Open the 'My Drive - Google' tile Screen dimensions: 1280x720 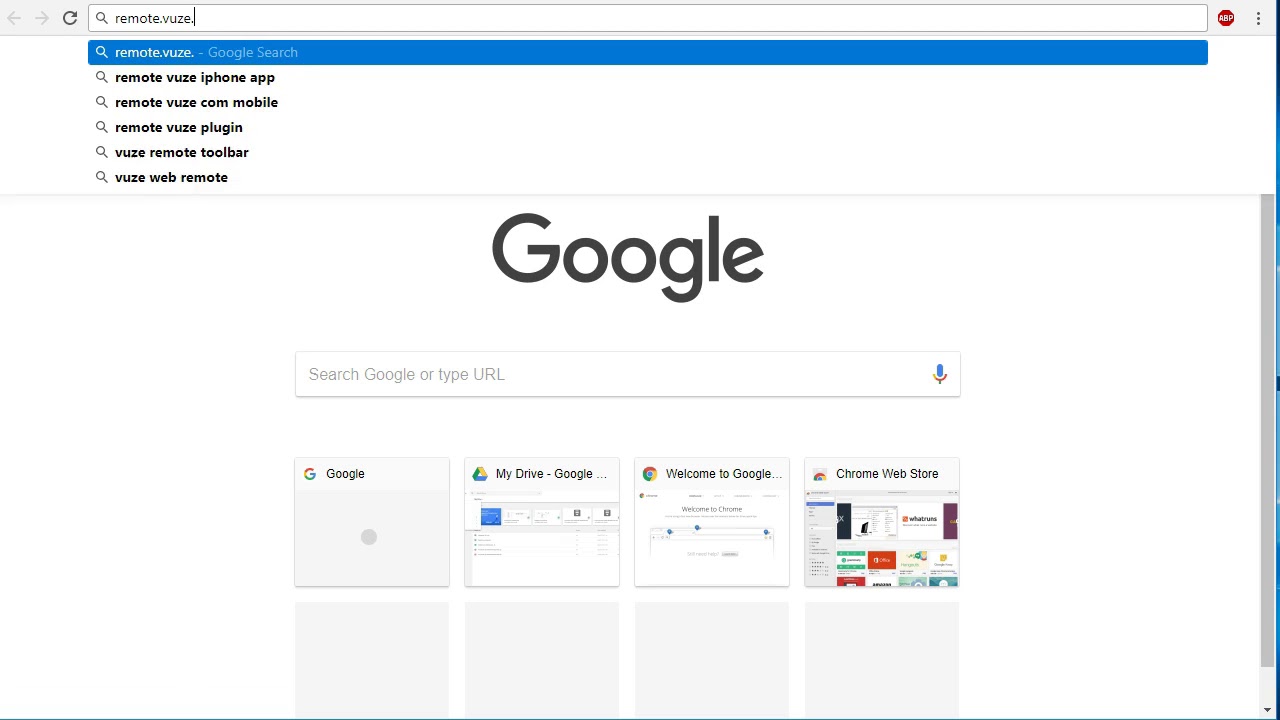(542, 522)
